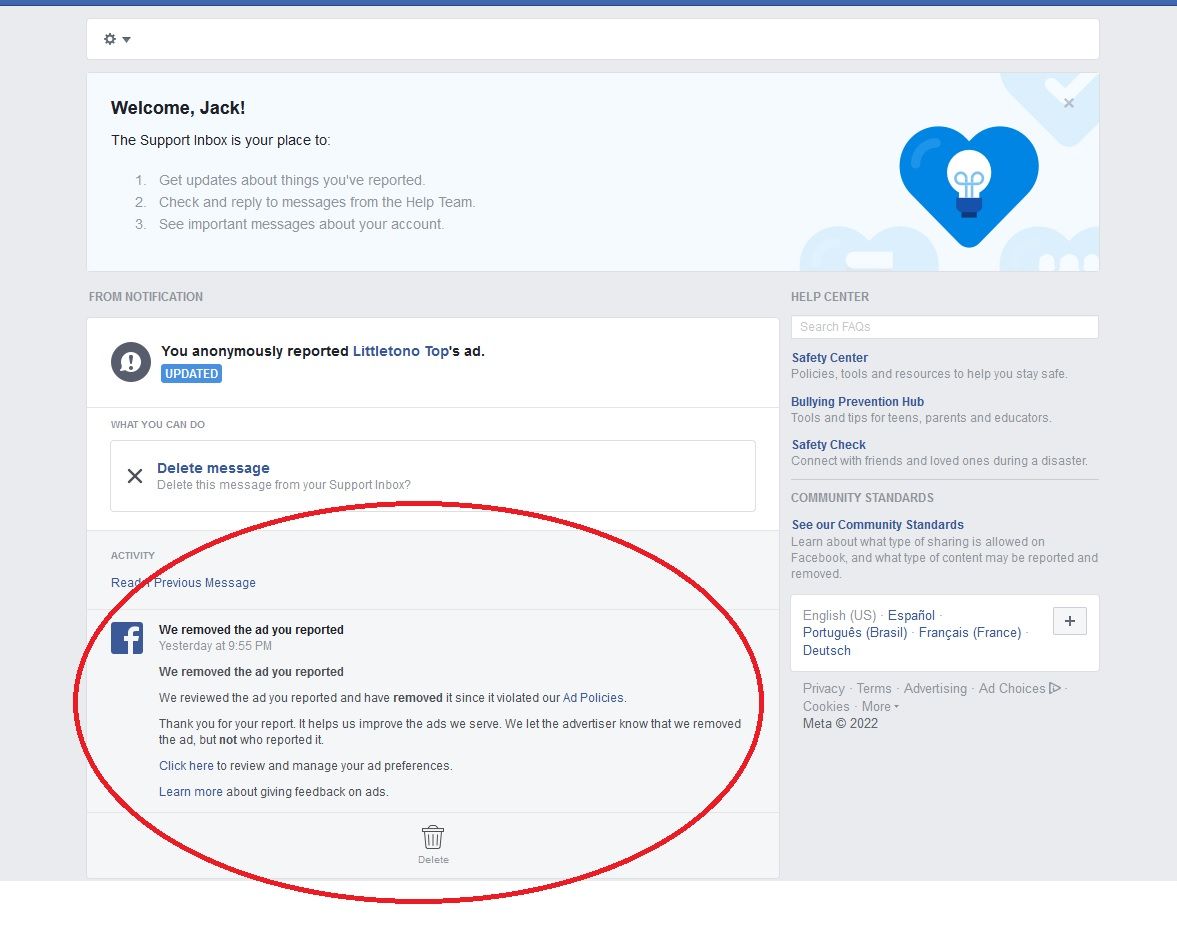
Task: Click the Facebook logo icon in message
Action: [127, 638]
